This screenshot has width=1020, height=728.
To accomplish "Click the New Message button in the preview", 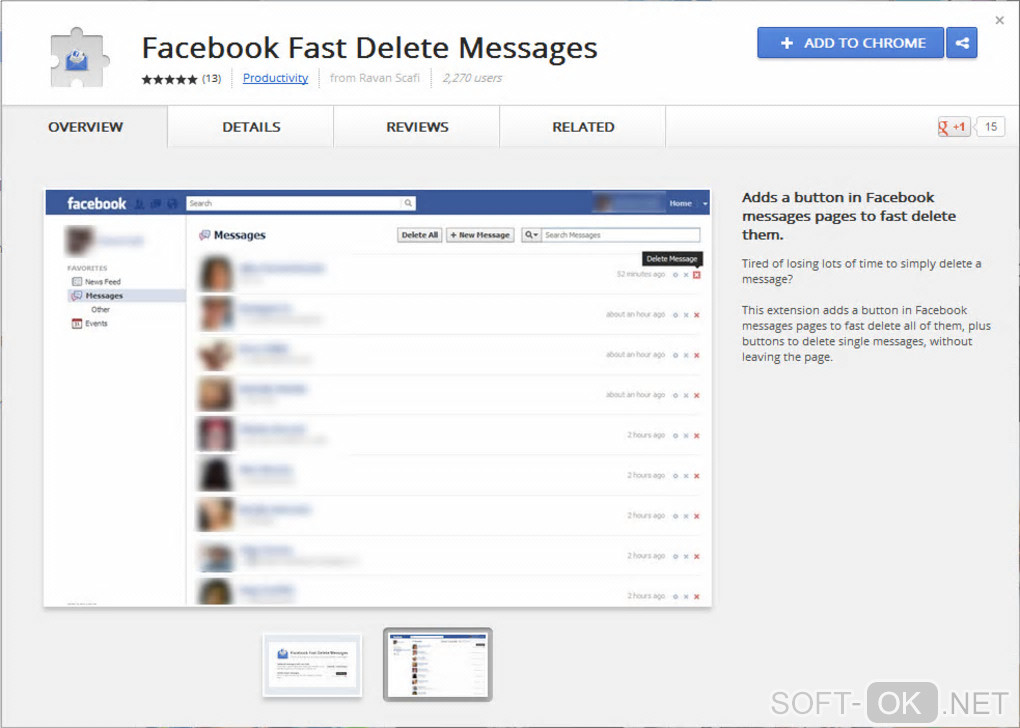I will 480,235.
